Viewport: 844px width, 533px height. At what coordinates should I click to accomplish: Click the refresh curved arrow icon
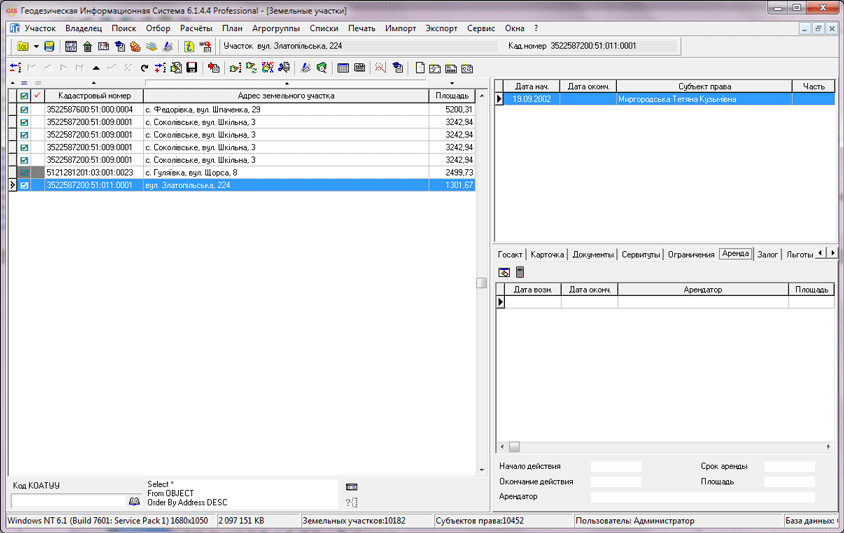click(144, 68)
